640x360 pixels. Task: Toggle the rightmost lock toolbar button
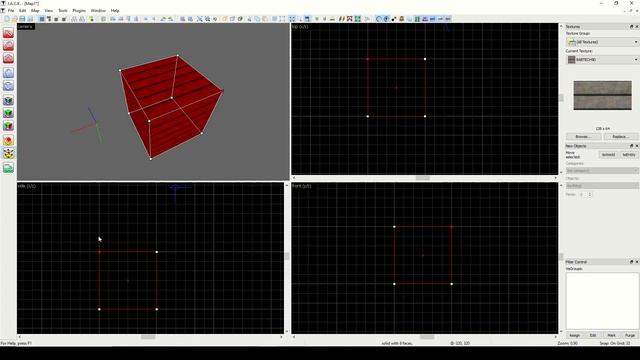(x=448, y=19)
